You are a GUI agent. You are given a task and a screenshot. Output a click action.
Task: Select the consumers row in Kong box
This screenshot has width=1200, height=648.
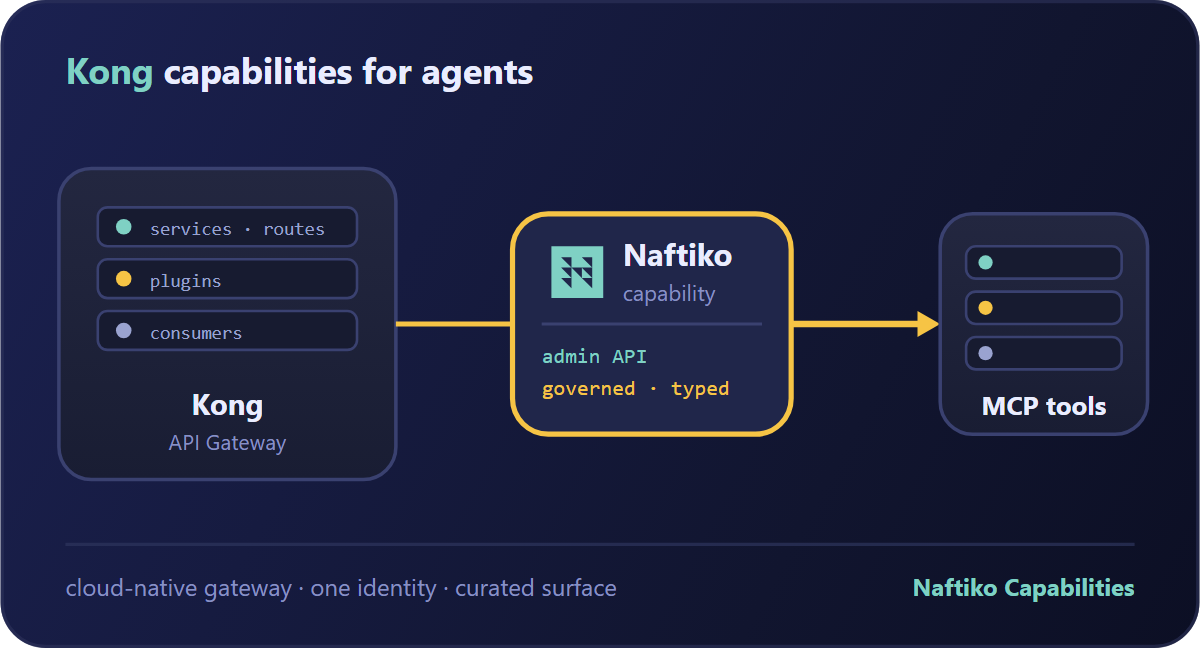click(227, 331)
